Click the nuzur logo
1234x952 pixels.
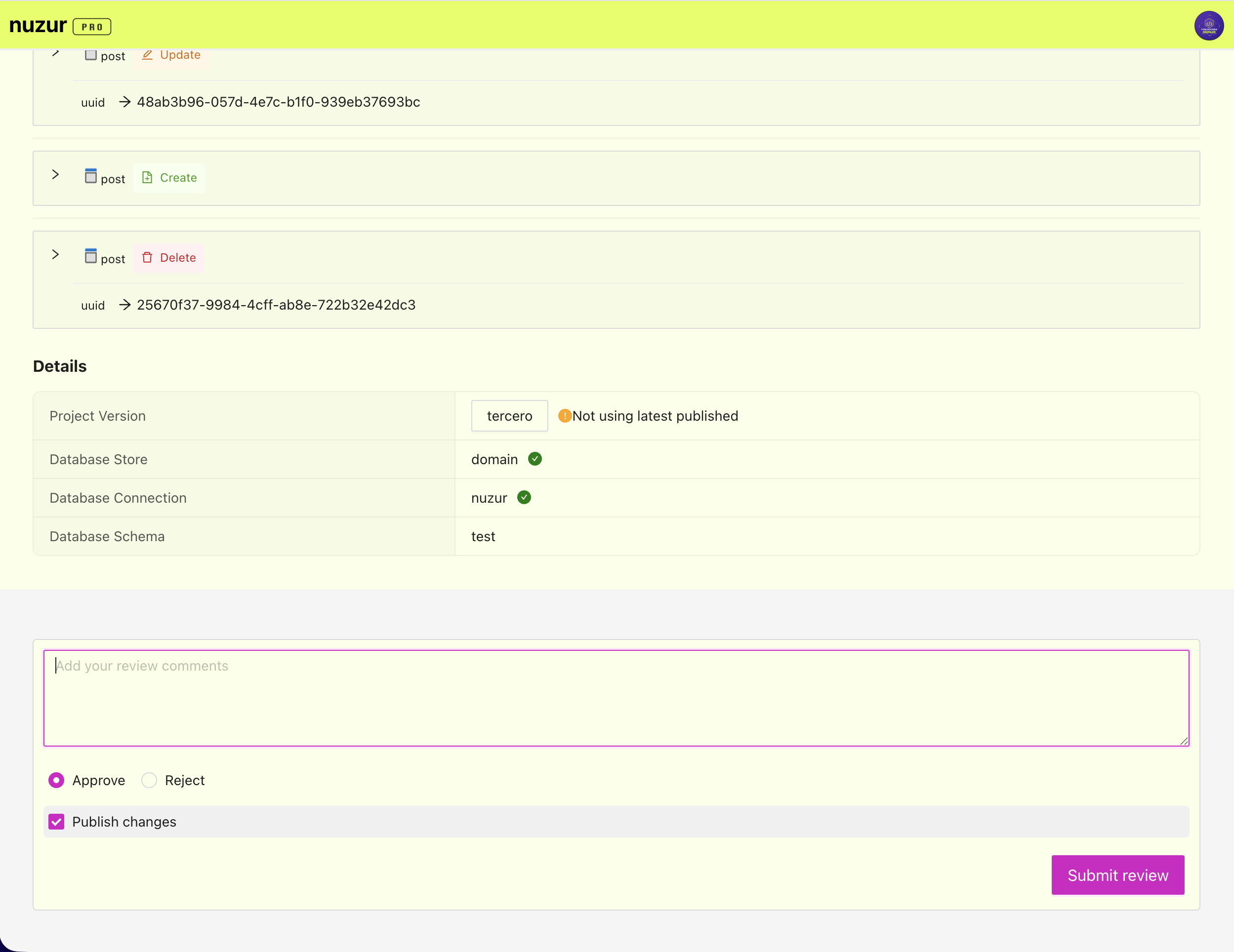[x=38, y=25]
